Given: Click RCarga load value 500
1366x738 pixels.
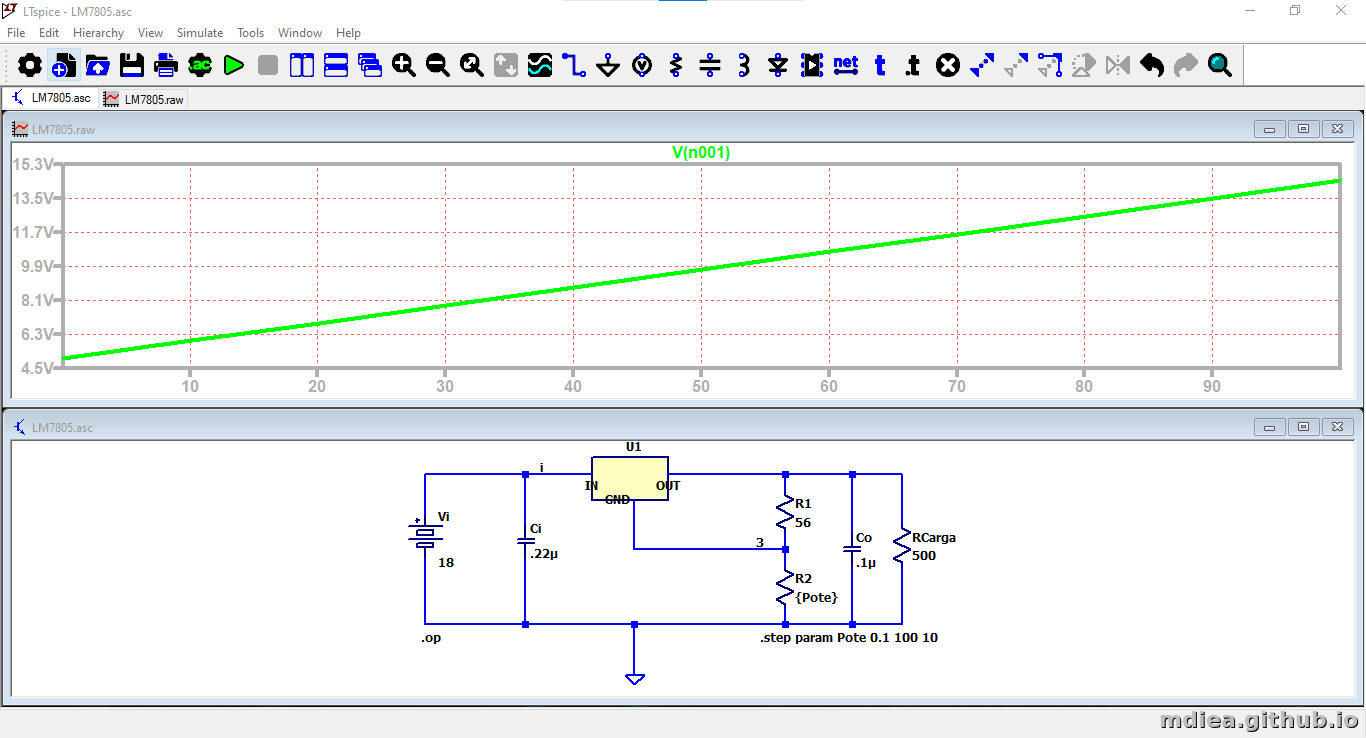Looking at the screenshot, I should pyautogui.click(x=924, y=556).
